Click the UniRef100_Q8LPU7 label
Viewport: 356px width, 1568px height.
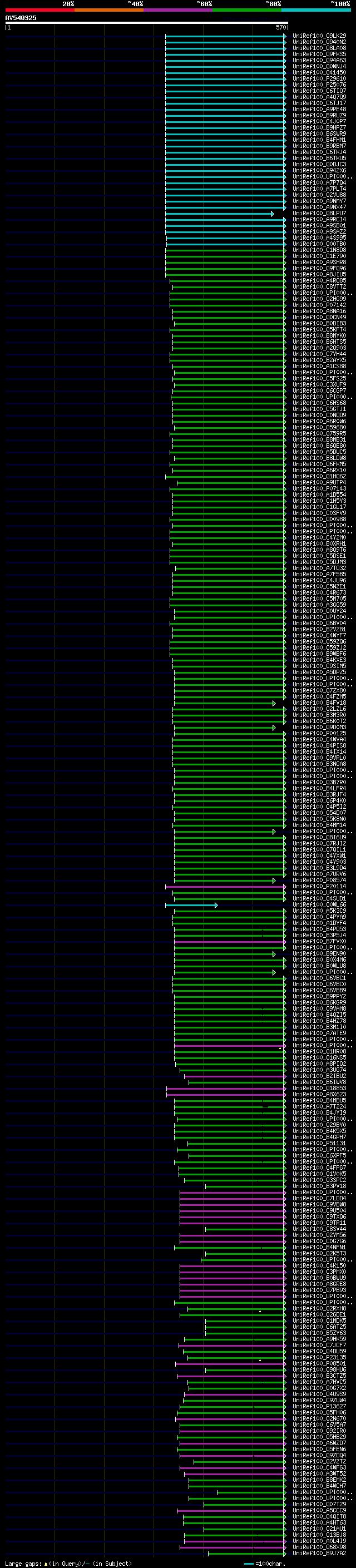pyautogui.click(x=319, y=214)
